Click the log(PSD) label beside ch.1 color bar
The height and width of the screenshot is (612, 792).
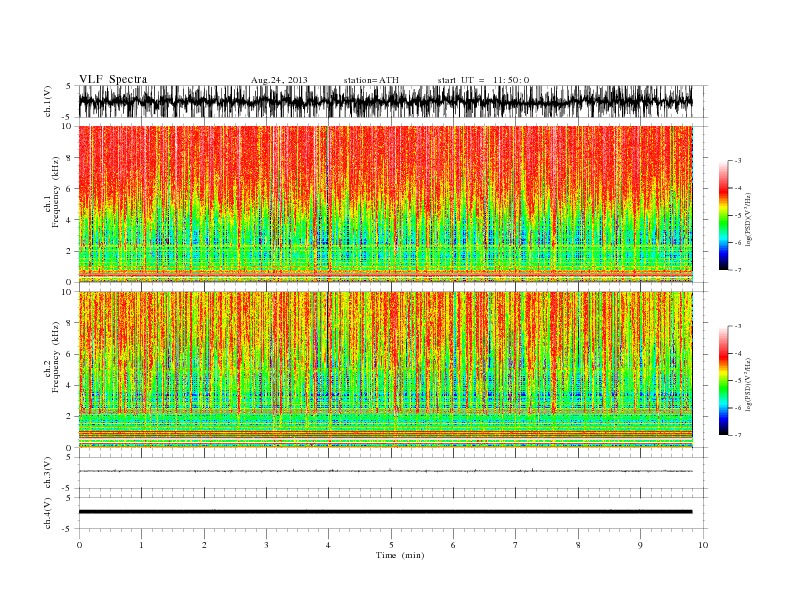749,220
